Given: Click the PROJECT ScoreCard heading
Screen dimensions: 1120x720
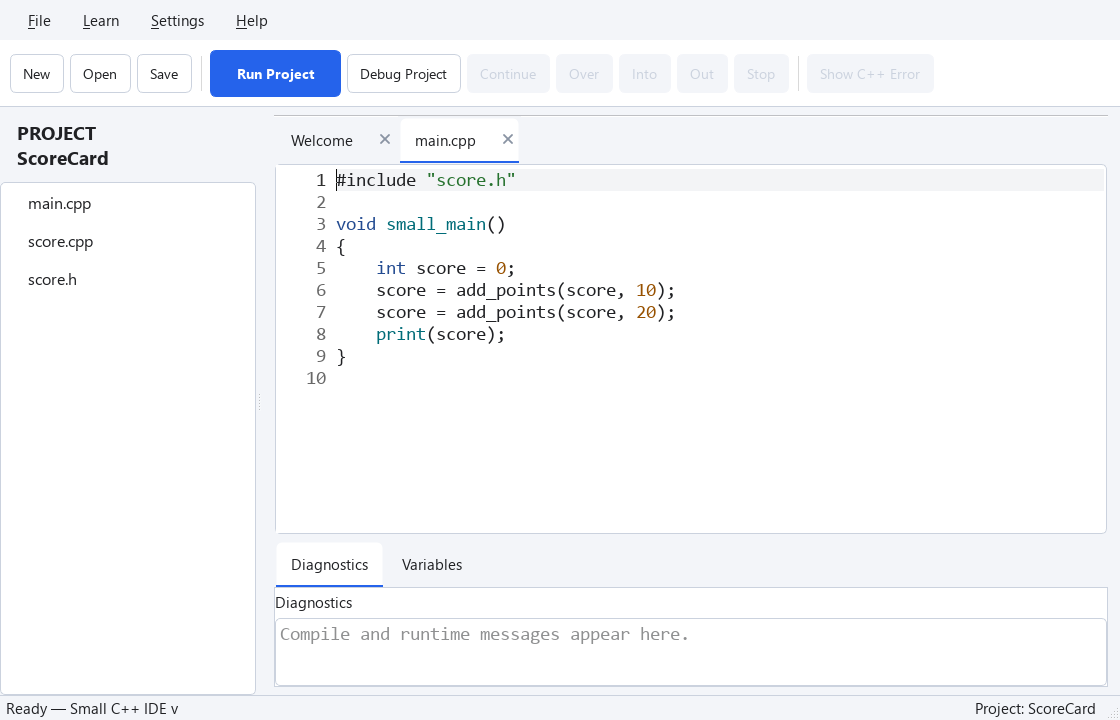Looking at the screenshot, I should [63, 146].
